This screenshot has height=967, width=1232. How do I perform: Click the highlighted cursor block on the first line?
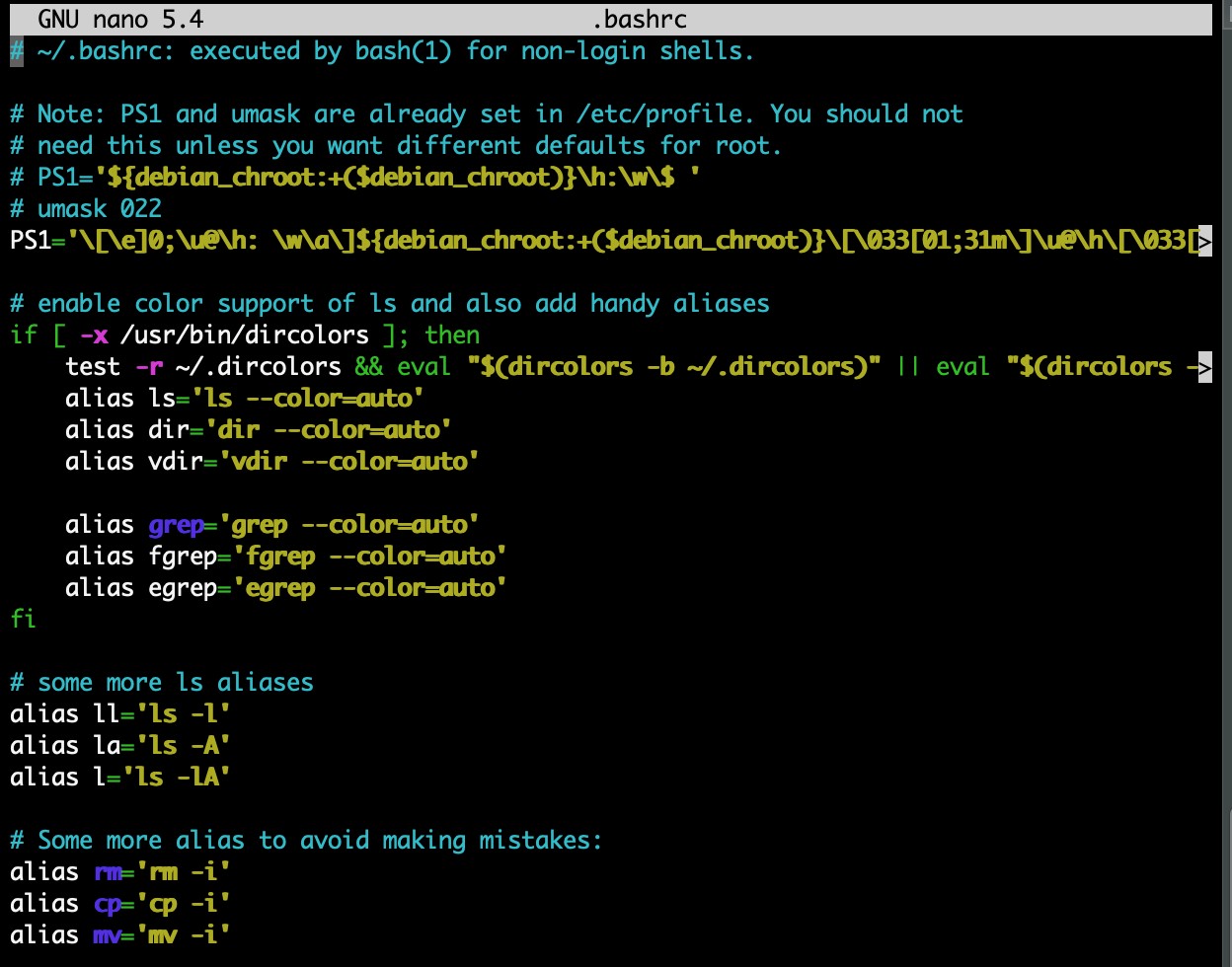point(17,50)
